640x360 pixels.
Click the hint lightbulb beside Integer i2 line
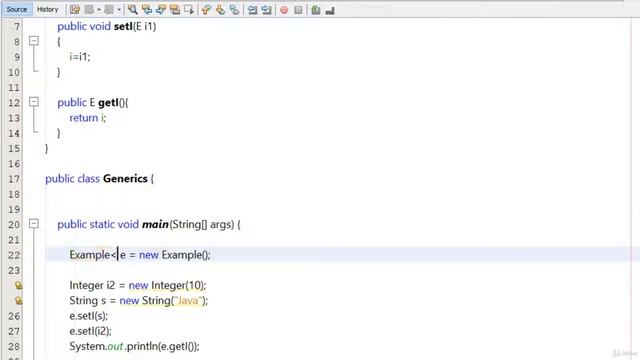click(18, 285)
